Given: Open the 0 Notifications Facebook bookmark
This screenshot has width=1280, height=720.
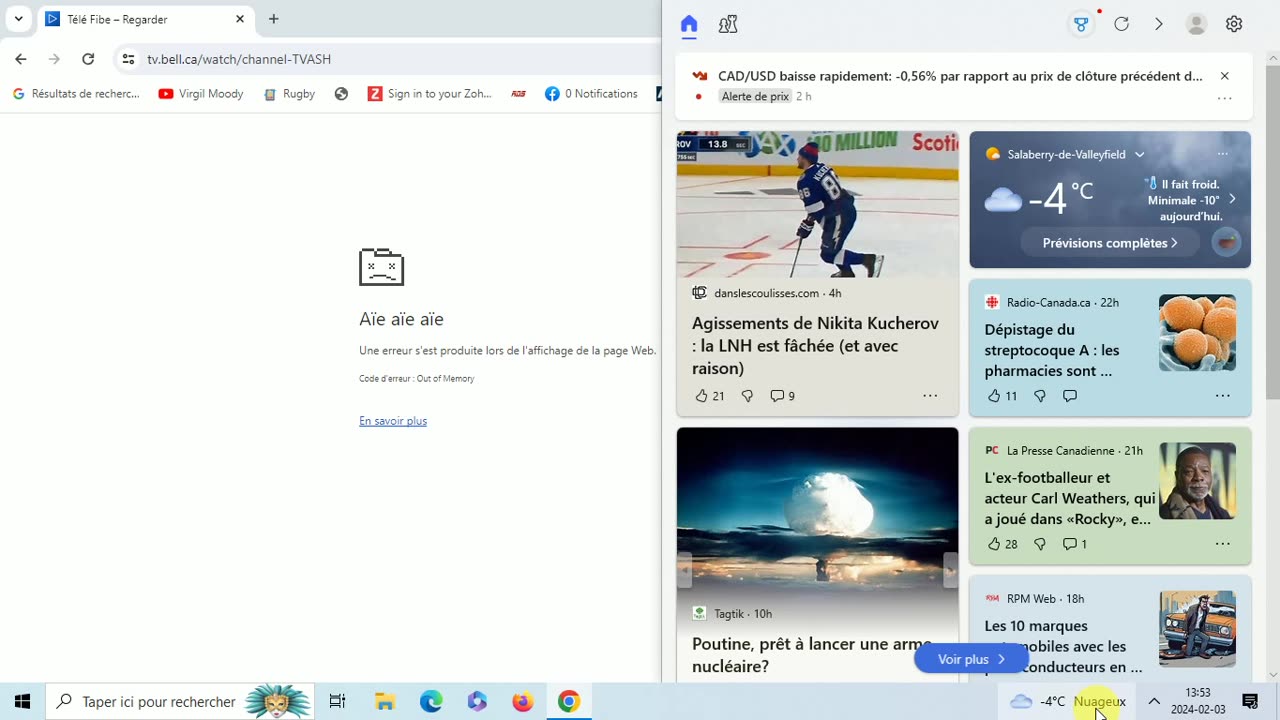Looking at the screenshot, I should pos(591,94).
